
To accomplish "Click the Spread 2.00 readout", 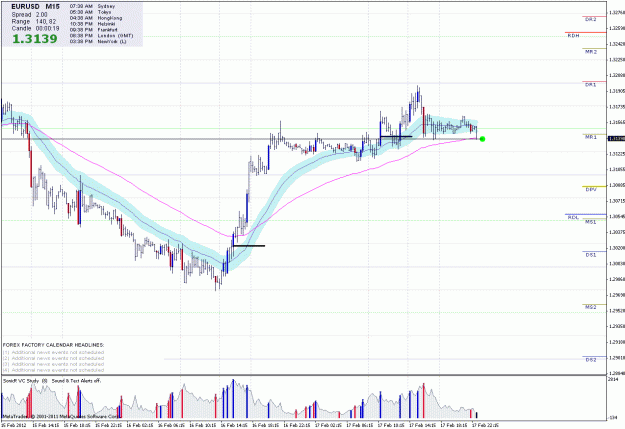I will click(29, 15).
